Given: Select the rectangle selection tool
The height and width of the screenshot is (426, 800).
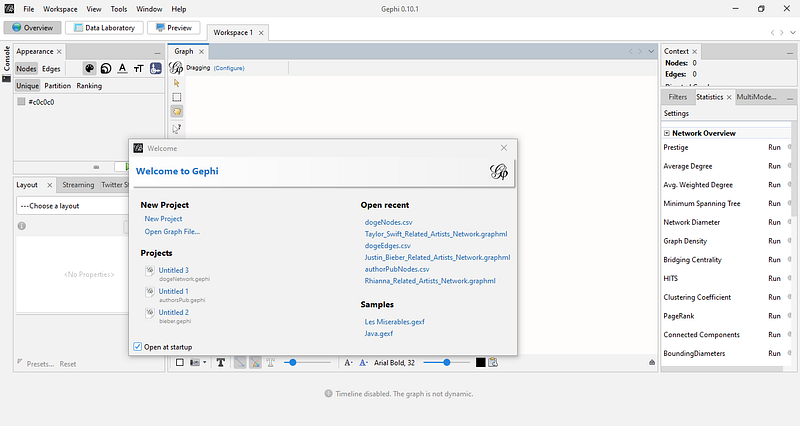Looking at the screenshot, I should [x=177, y=97].
